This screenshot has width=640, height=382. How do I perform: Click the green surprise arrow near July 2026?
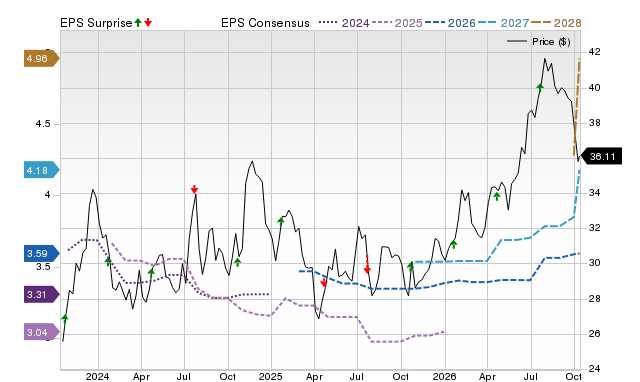point(540,87)
